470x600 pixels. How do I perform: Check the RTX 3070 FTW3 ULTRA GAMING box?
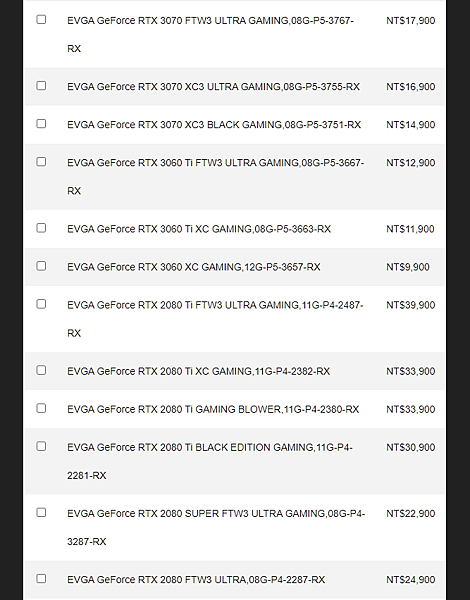point(41,20)
